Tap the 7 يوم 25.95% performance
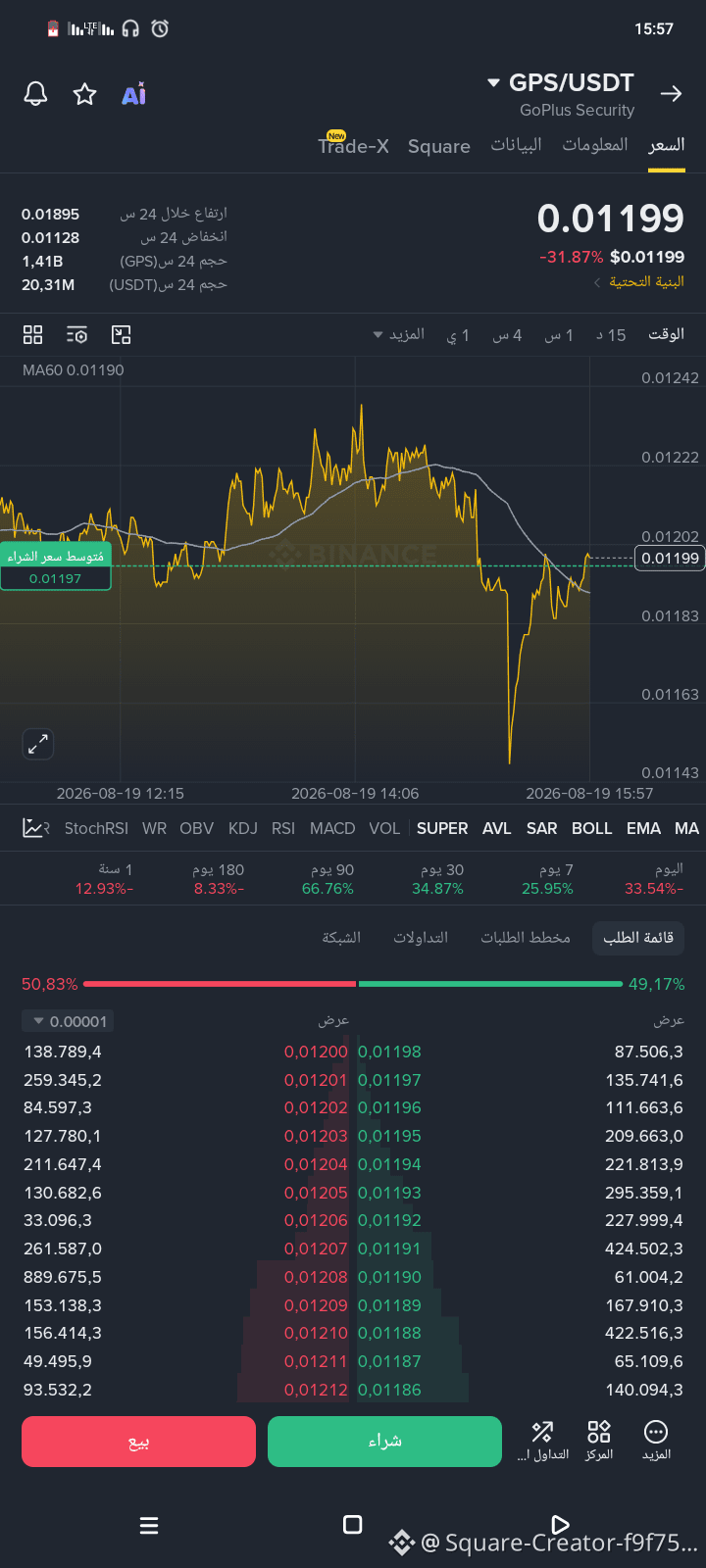 tap(547, 879)
